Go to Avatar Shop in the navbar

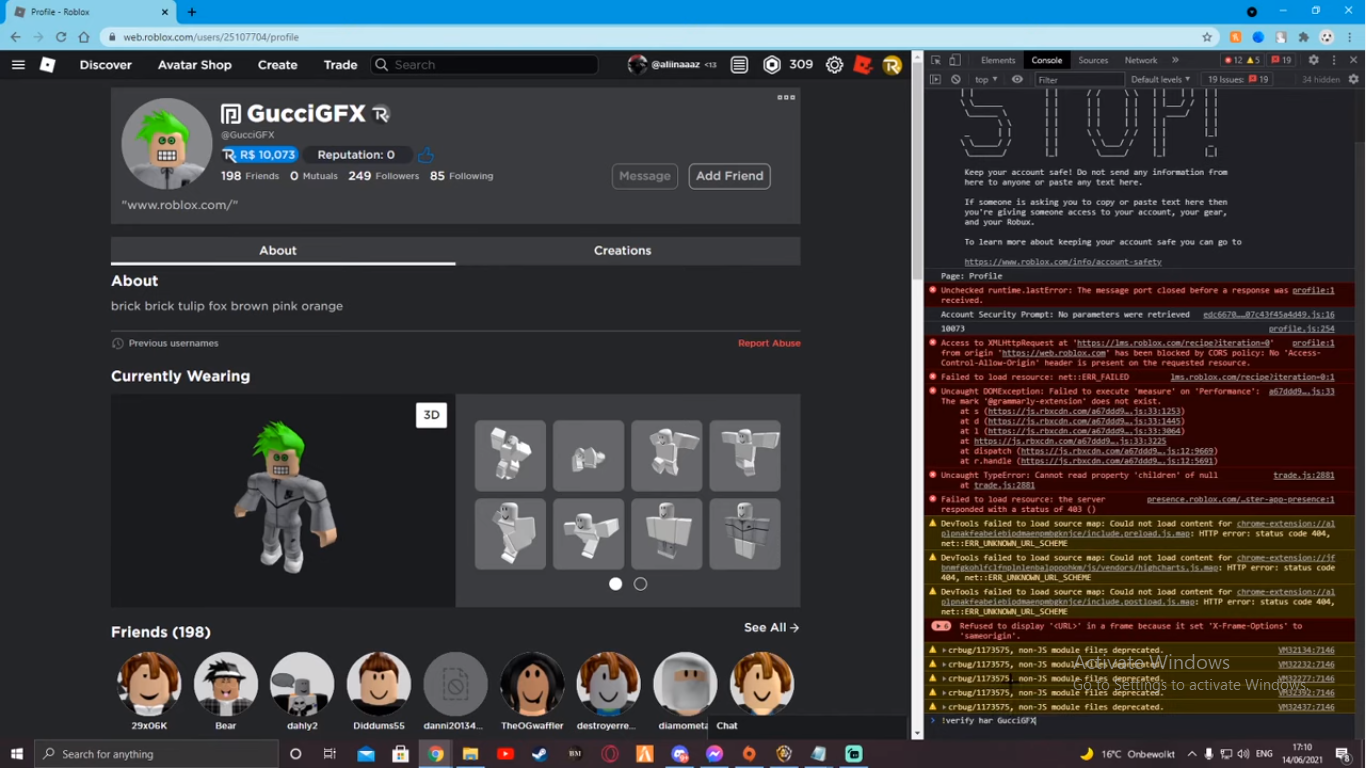(195, 65)
